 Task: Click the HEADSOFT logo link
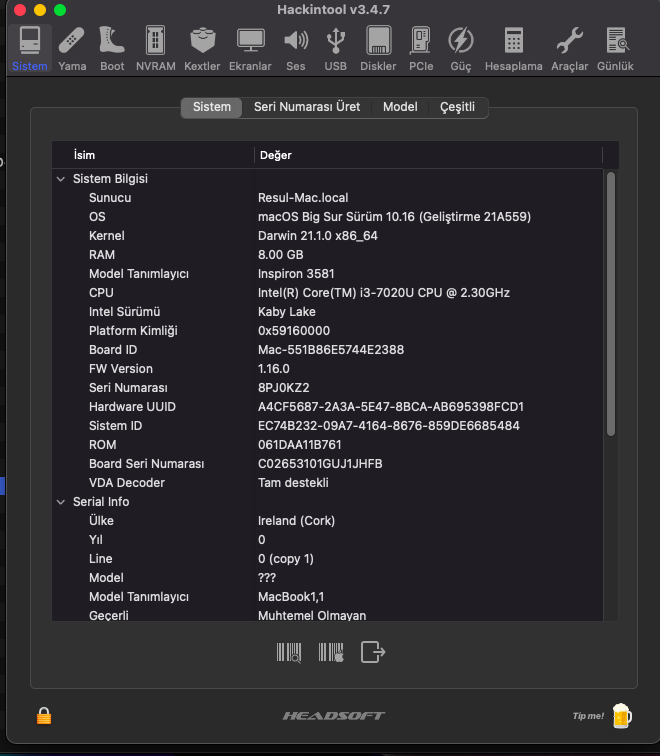(334, 716)
